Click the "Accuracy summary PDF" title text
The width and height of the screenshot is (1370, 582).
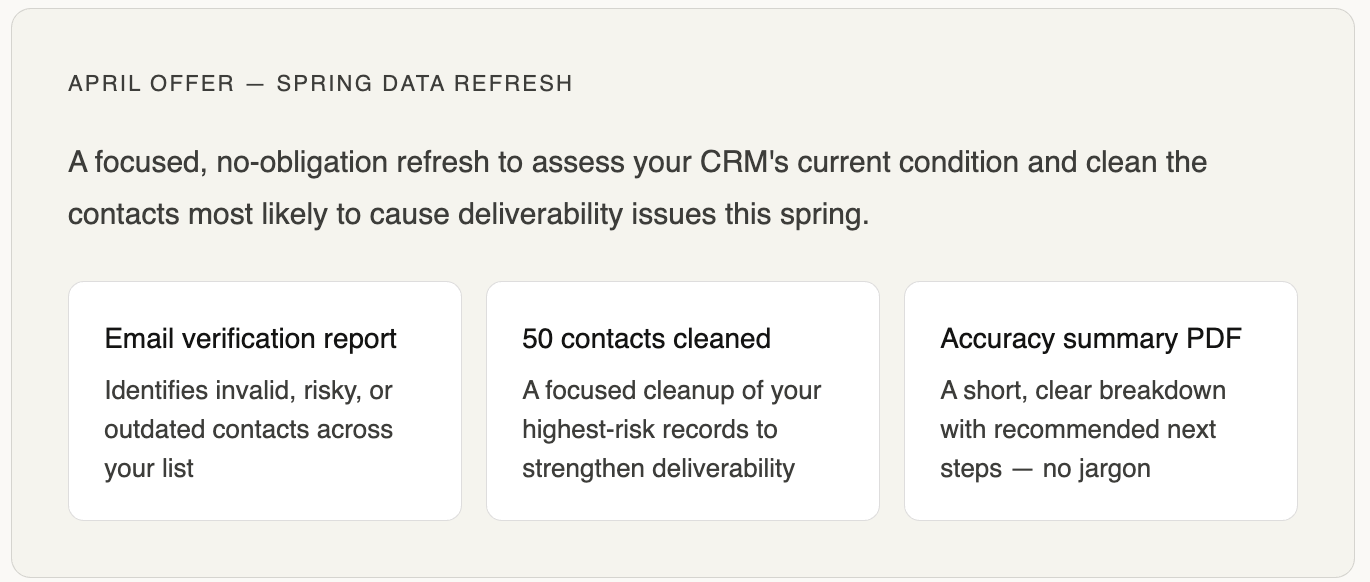(x=1090, y=339)
